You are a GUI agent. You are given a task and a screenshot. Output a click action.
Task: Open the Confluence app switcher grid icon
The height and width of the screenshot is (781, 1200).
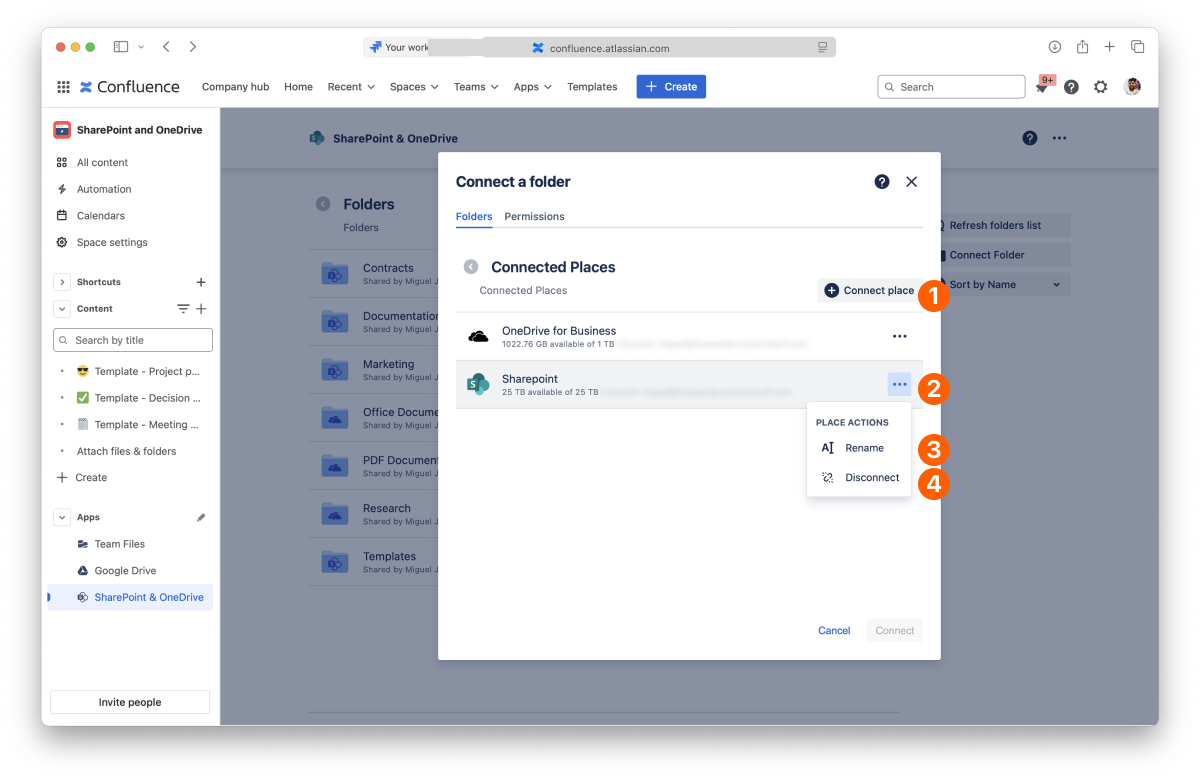pos(63,87)
